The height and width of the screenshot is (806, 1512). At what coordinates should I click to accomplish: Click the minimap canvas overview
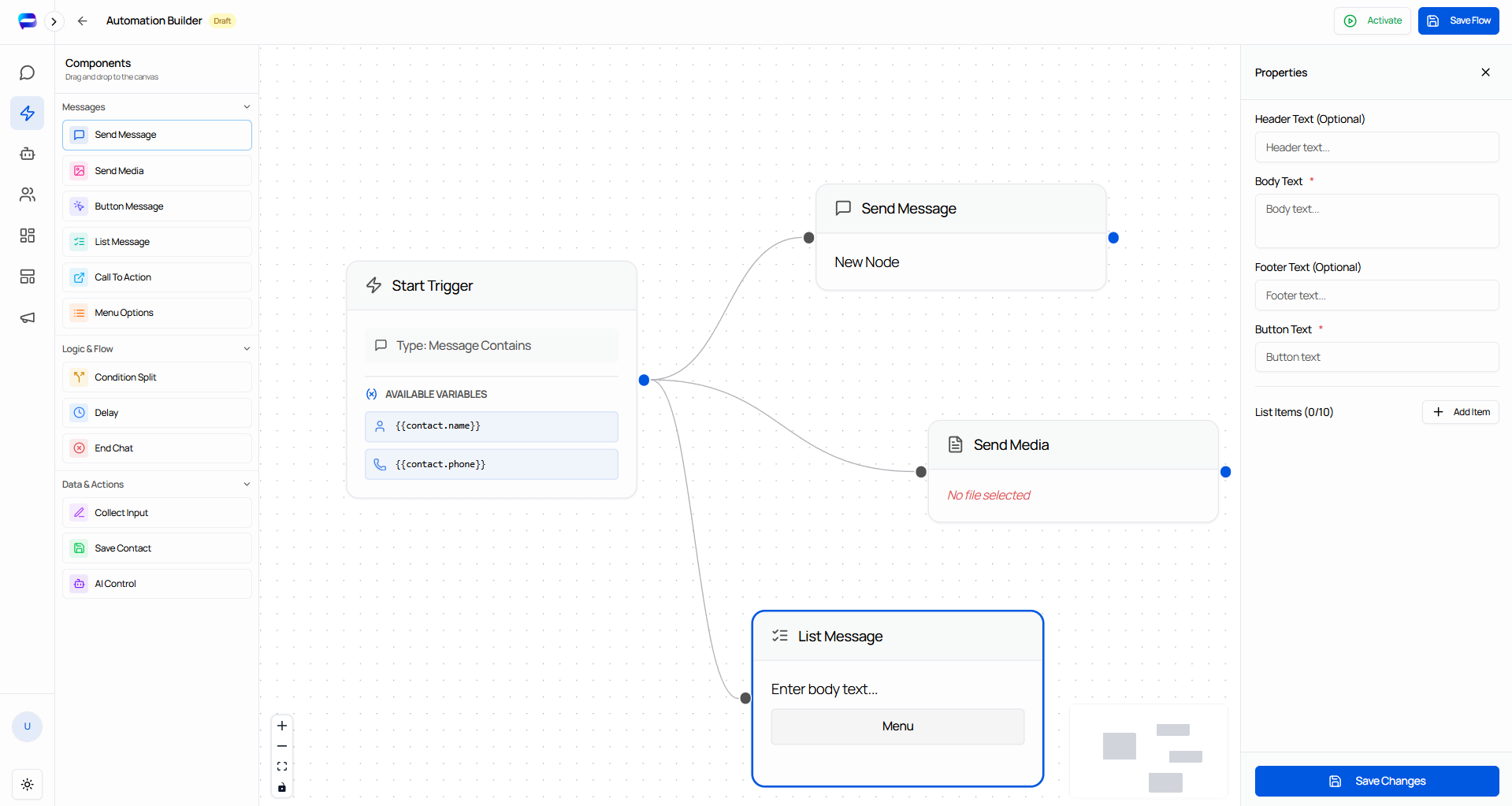coord(1148,752)
